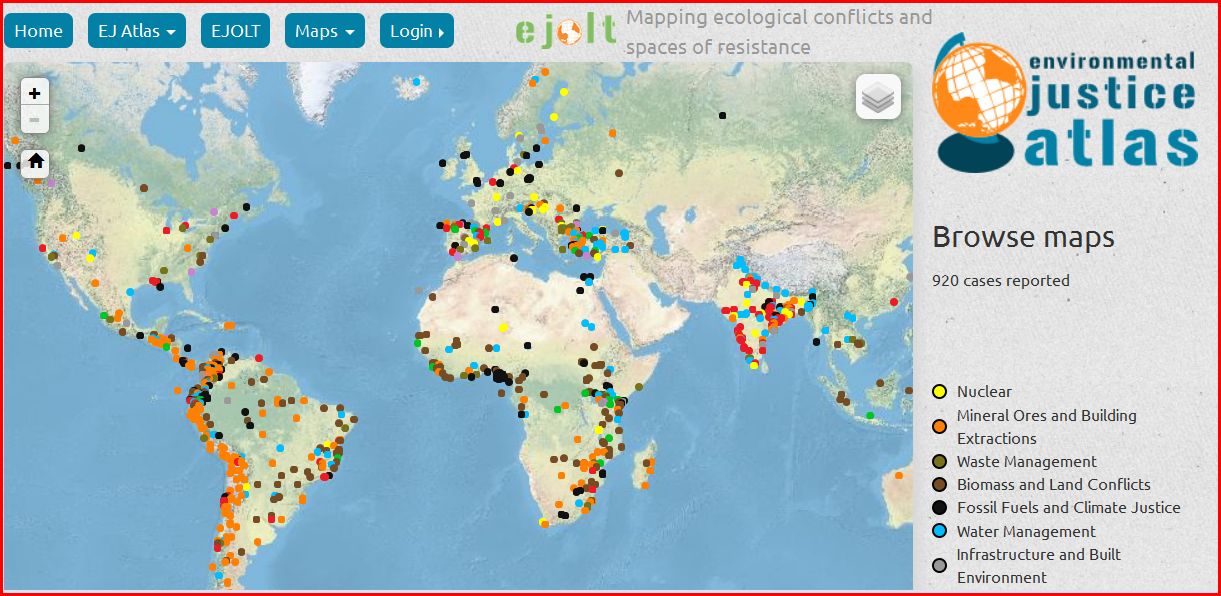Toggle Biomass and Land Conflicts category
This screenshot has height=596, width=1221.
point(1053,485)
